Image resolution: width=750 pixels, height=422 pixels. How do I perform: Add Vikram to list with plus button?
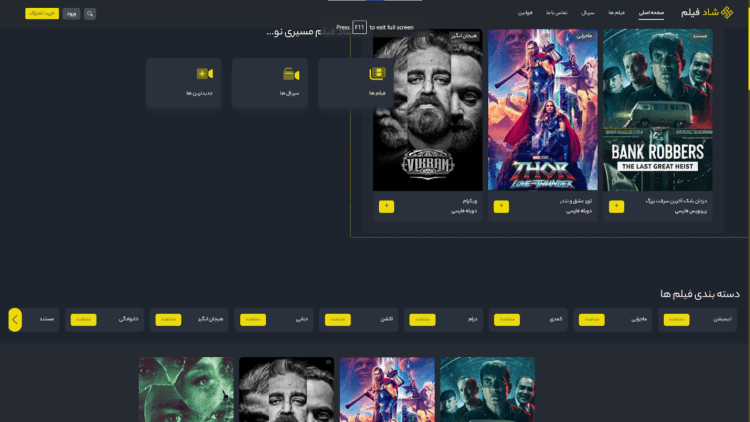pyautogui.click(x=386, y=206)
